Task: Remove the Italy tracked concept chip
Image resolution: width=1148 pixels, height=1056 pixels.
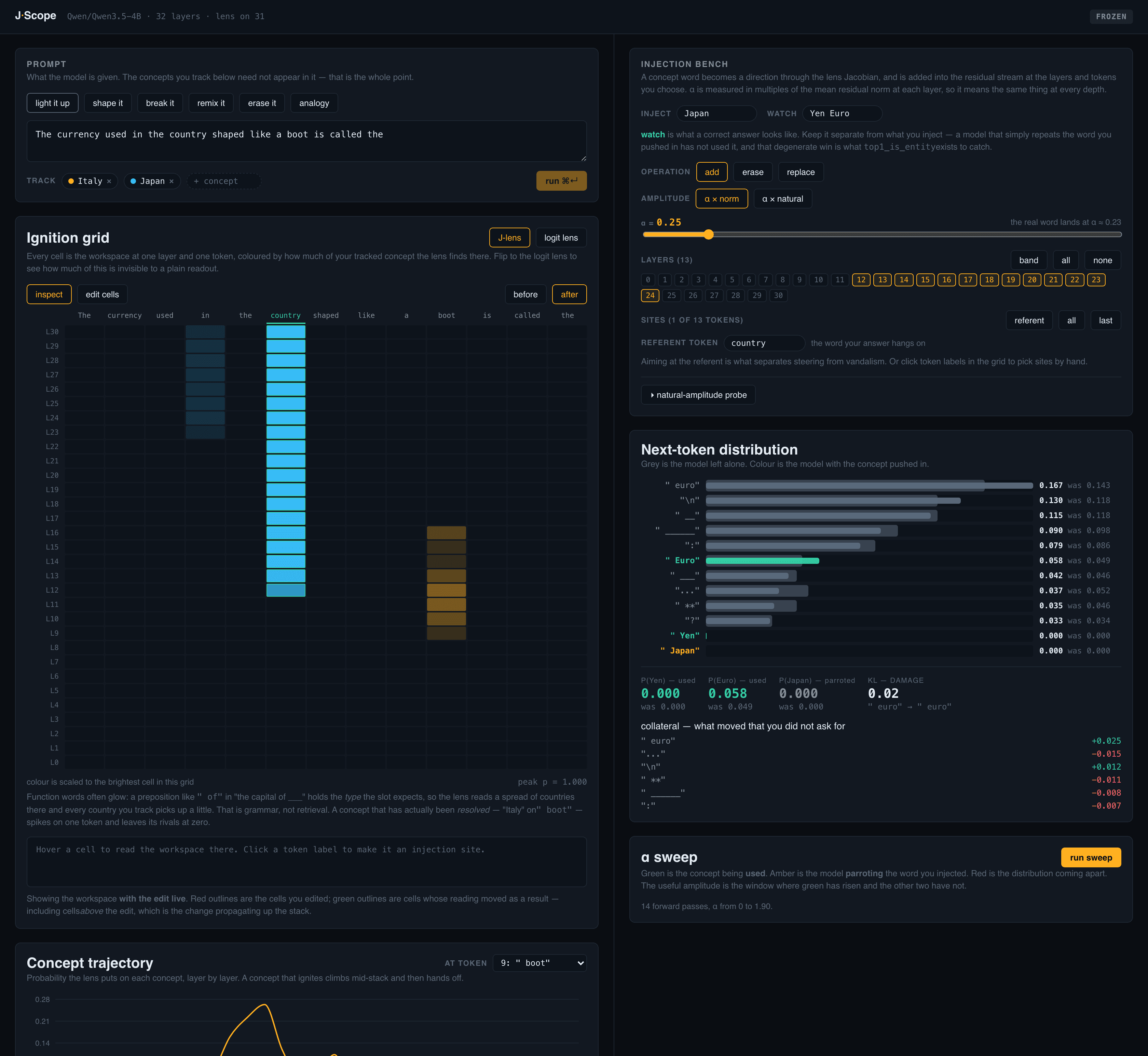Action: click(x=109, y=181)
